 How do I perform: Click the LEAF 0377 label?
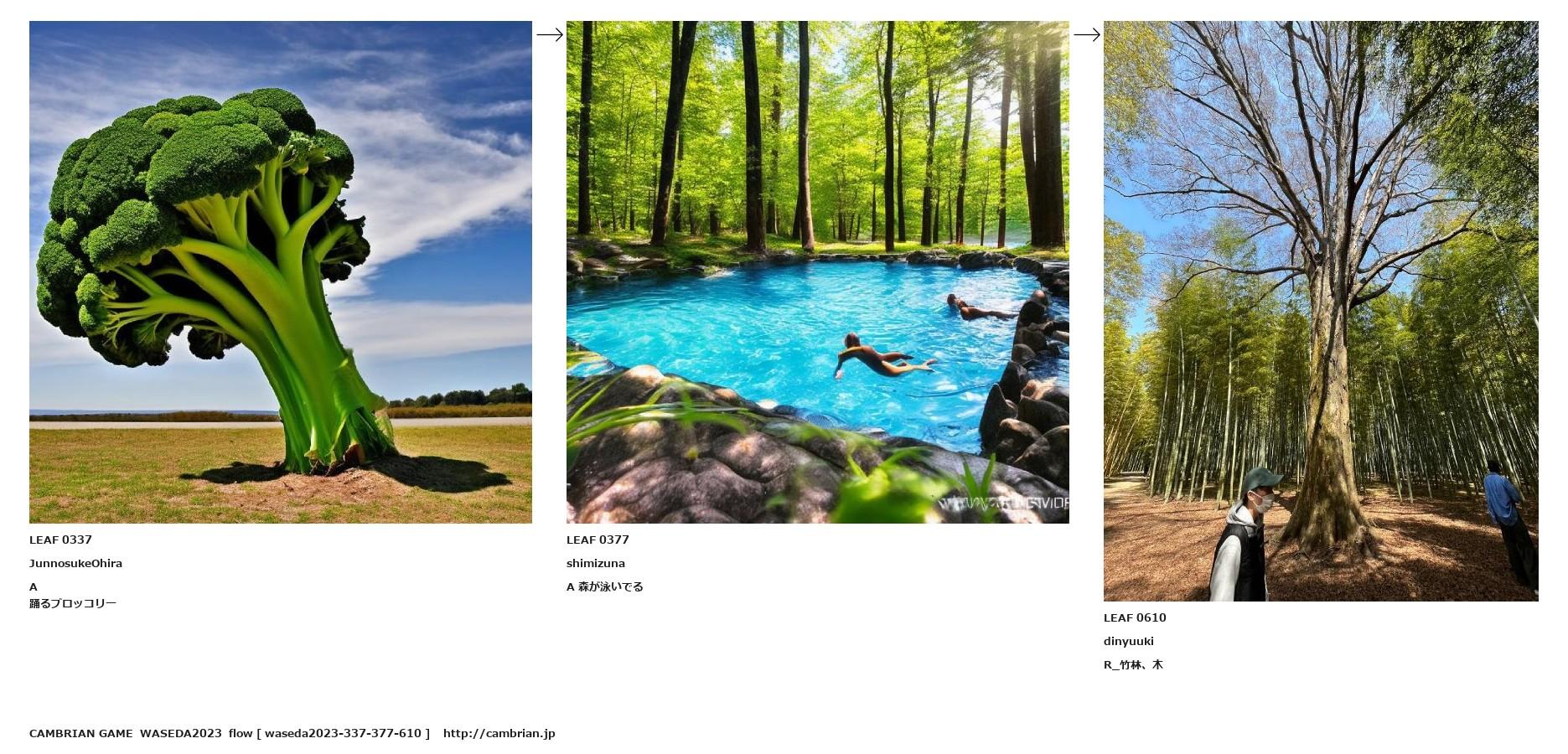click(598, 540)
